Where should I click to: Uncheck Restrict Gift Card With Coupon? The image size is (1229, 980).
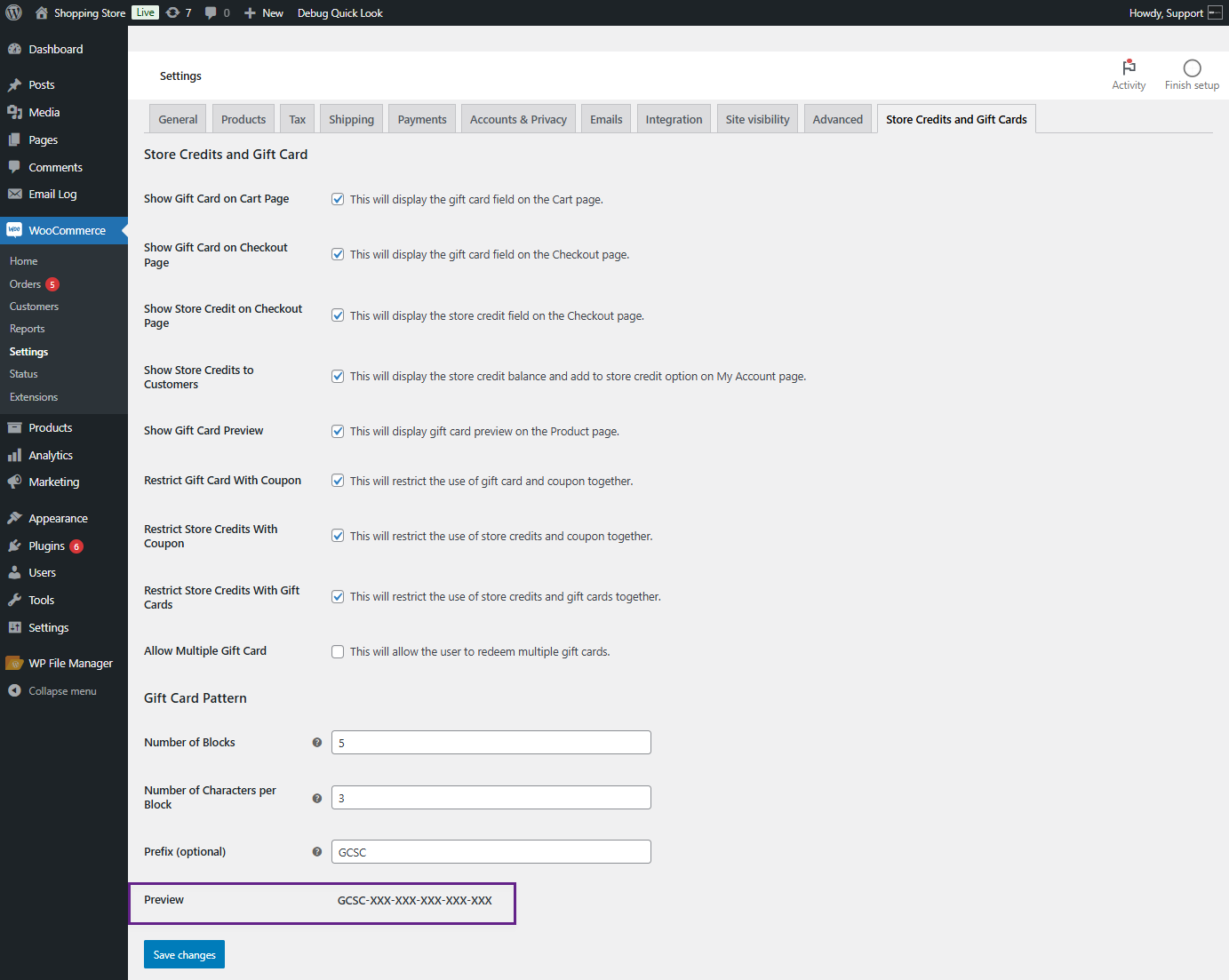(x=338, y=481)
